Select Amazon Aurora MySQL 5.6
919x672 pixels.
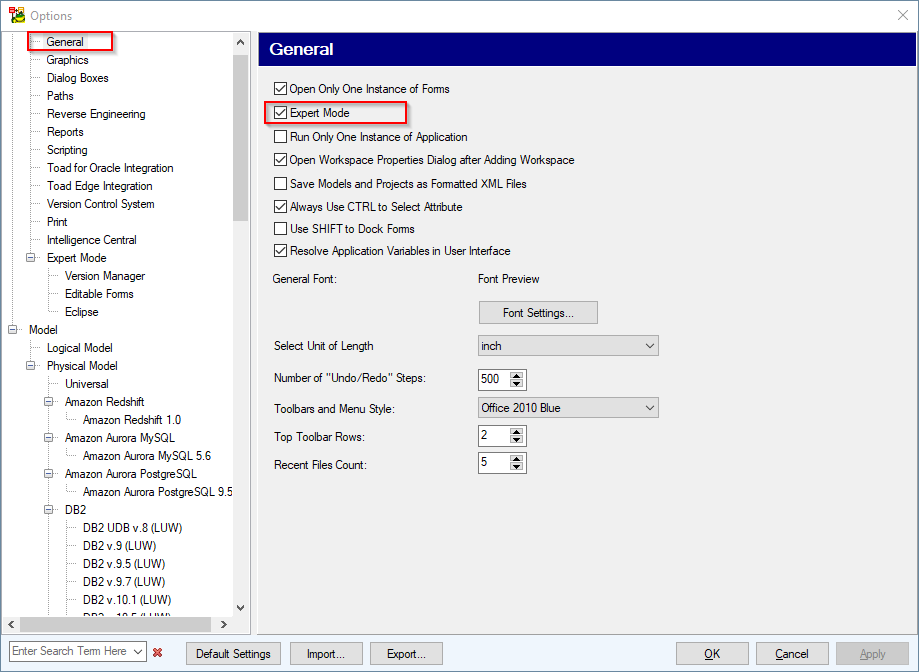[147, 456]
